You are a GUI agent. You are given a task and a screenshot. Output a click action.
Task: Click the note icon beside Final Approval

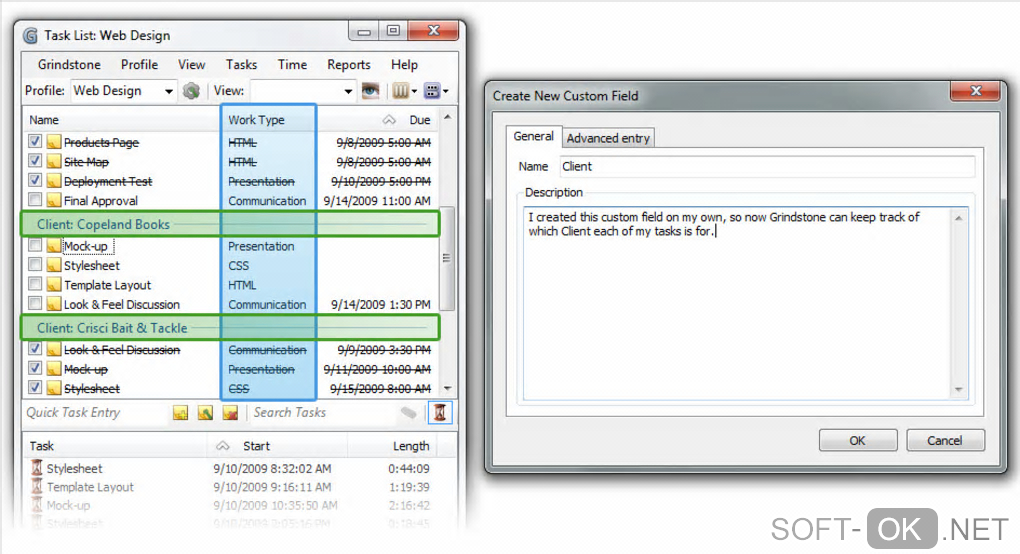coord(54,200)
